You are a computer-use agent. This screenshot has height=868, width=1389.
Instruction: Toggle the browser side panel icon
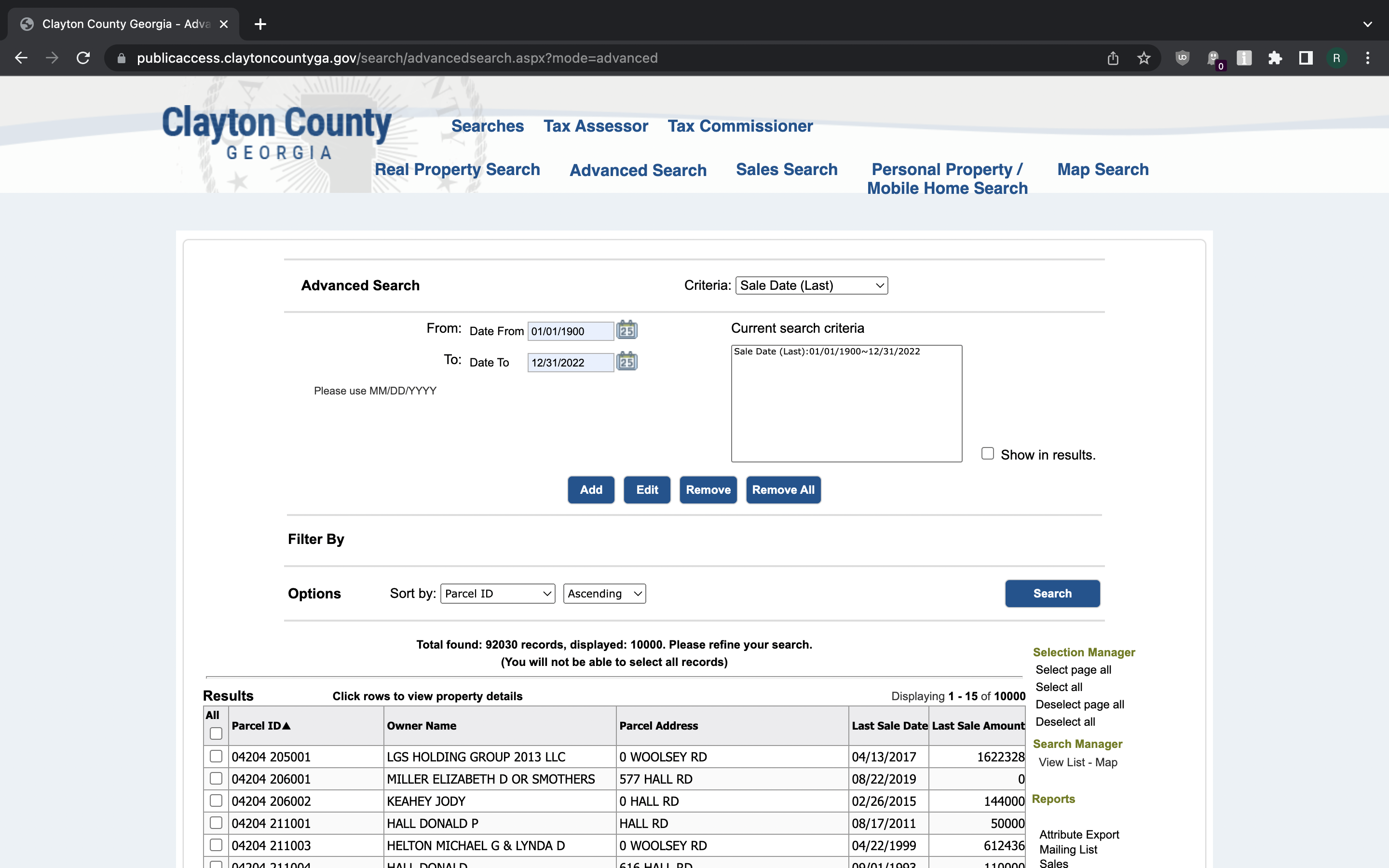pyautogui.click(x=1306, y=58)
